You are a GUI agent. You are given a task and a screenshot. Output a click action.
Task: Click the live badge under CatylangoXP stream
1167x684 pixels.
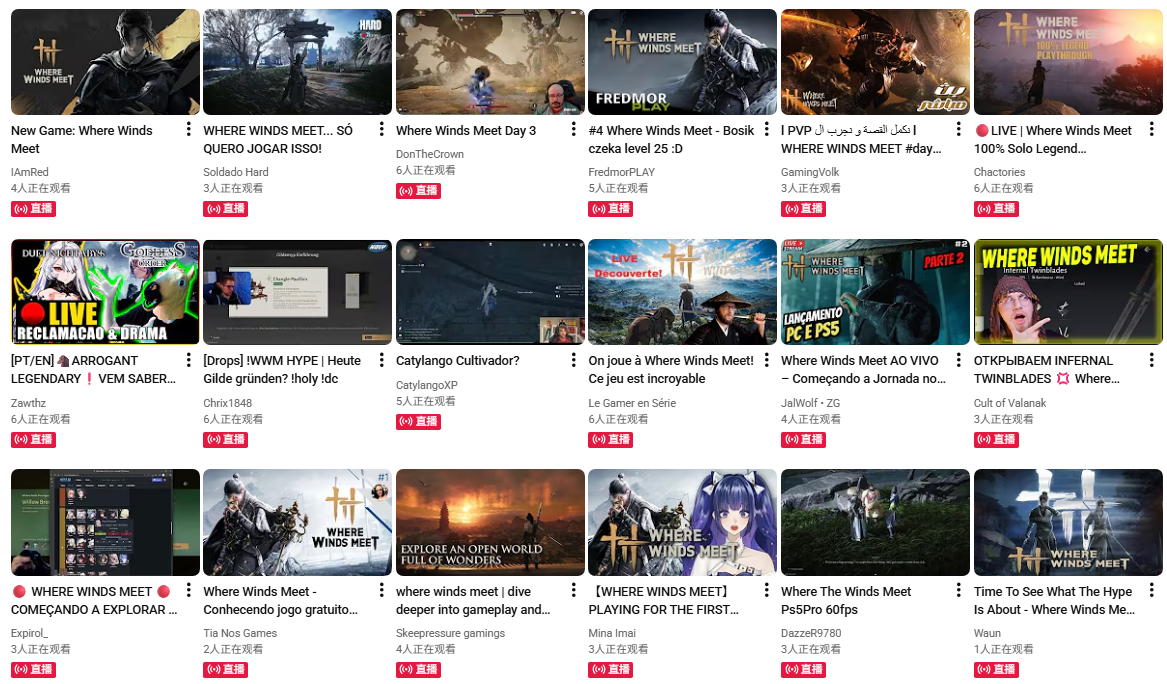click(418, 421)
